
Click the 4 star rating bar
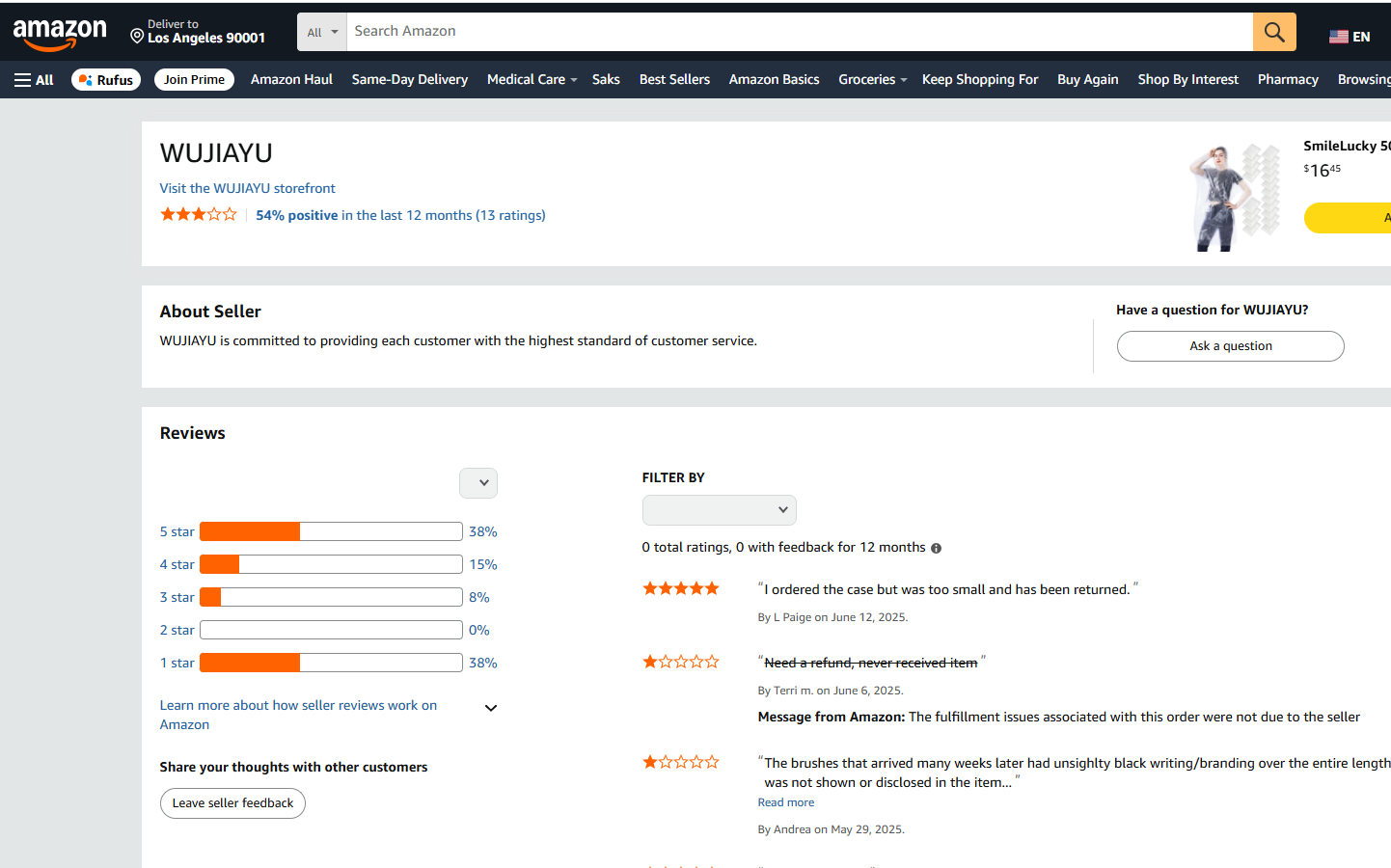point(331,564)
